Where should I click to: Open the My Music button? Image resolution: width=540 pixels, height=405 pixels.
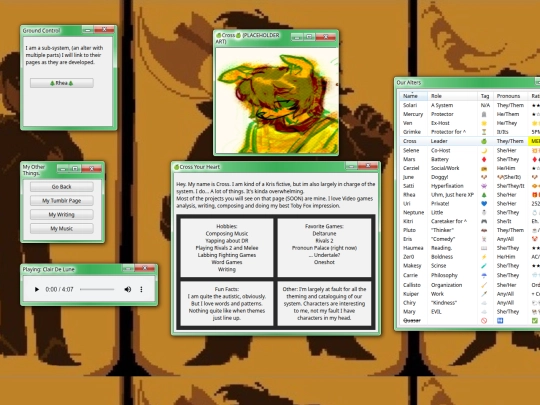(x=62, y=228)
